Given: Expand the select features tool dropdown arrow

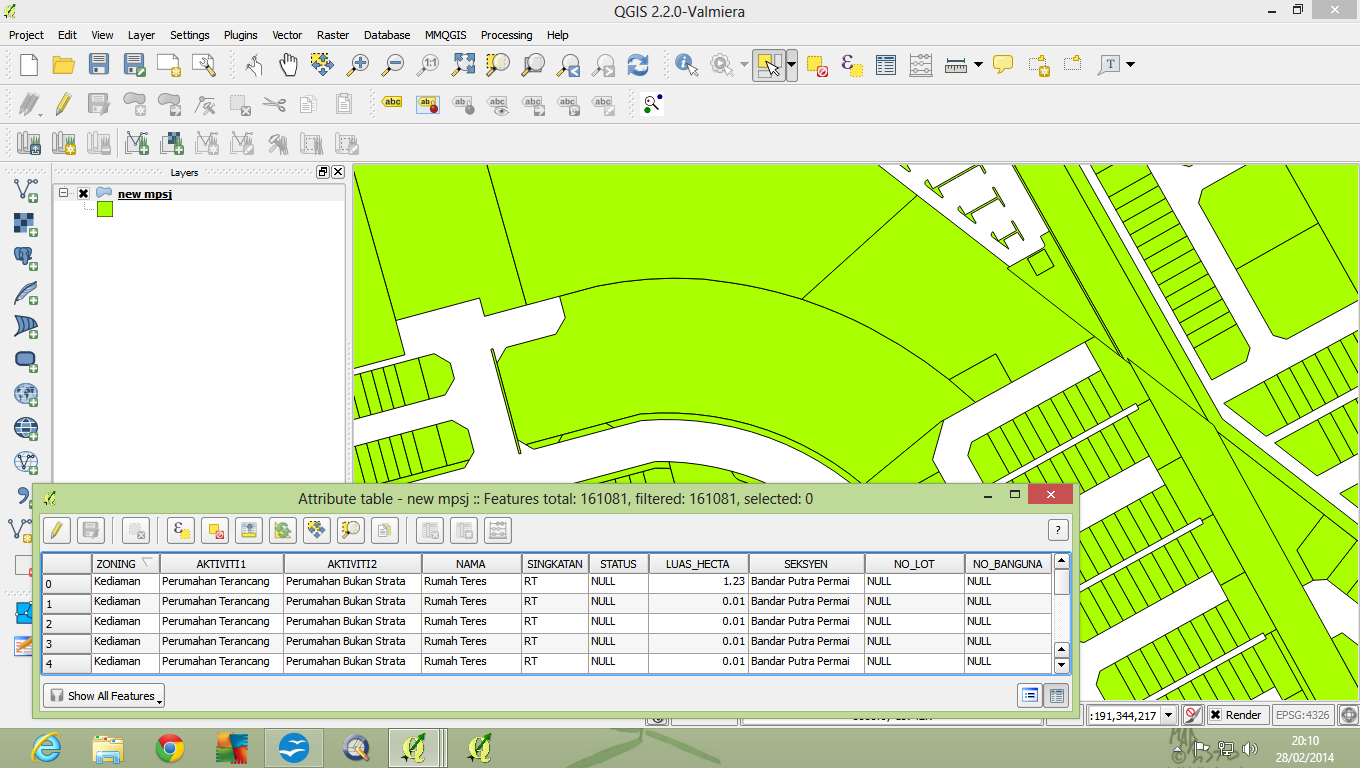Looking at the screenshot, I should click(x=792, y=65).
